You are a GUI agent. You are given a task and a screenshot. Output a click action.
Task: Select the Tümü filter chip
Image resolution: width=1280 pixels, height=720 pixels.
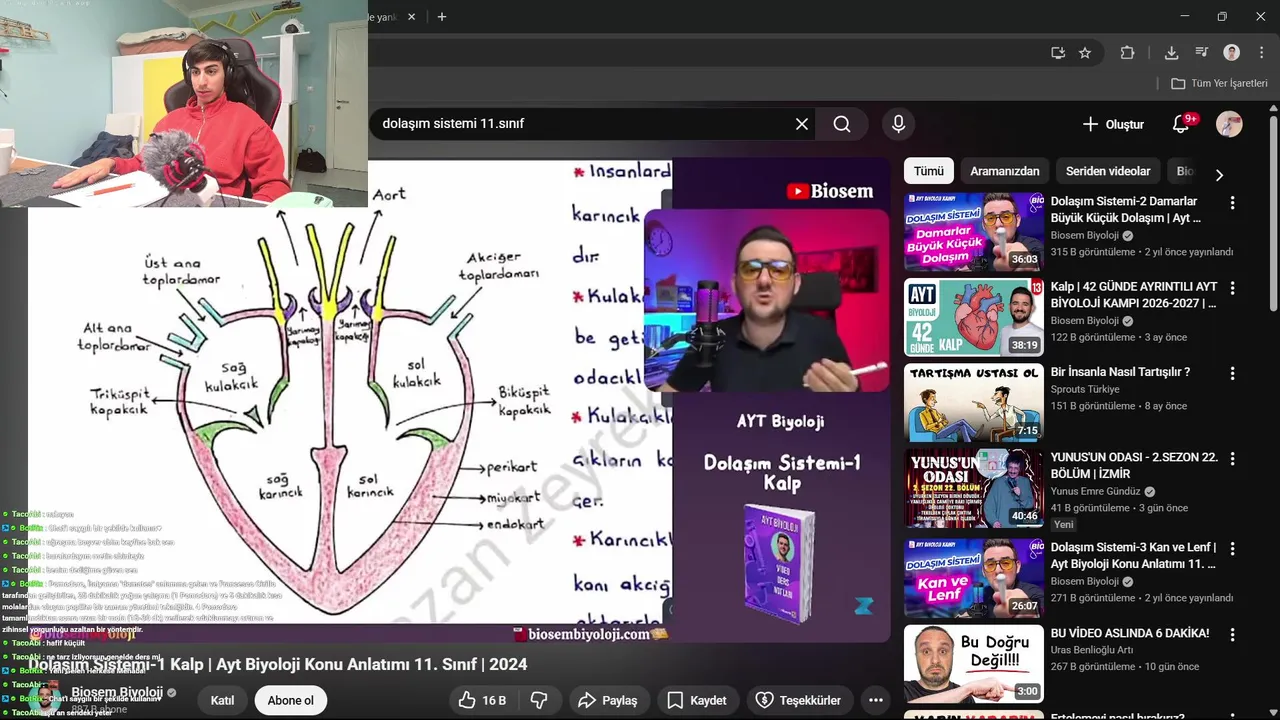click(x=928, y=171)
